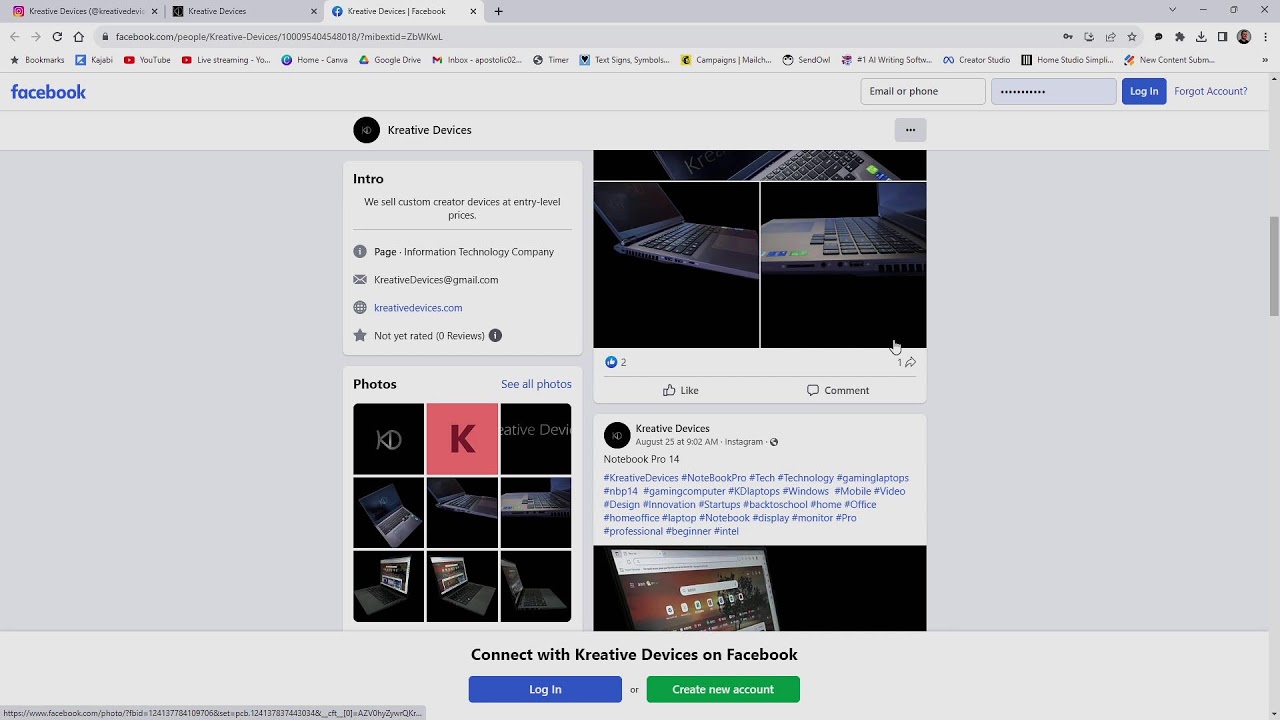Go back with browser back arrow

tap(14, 37)
